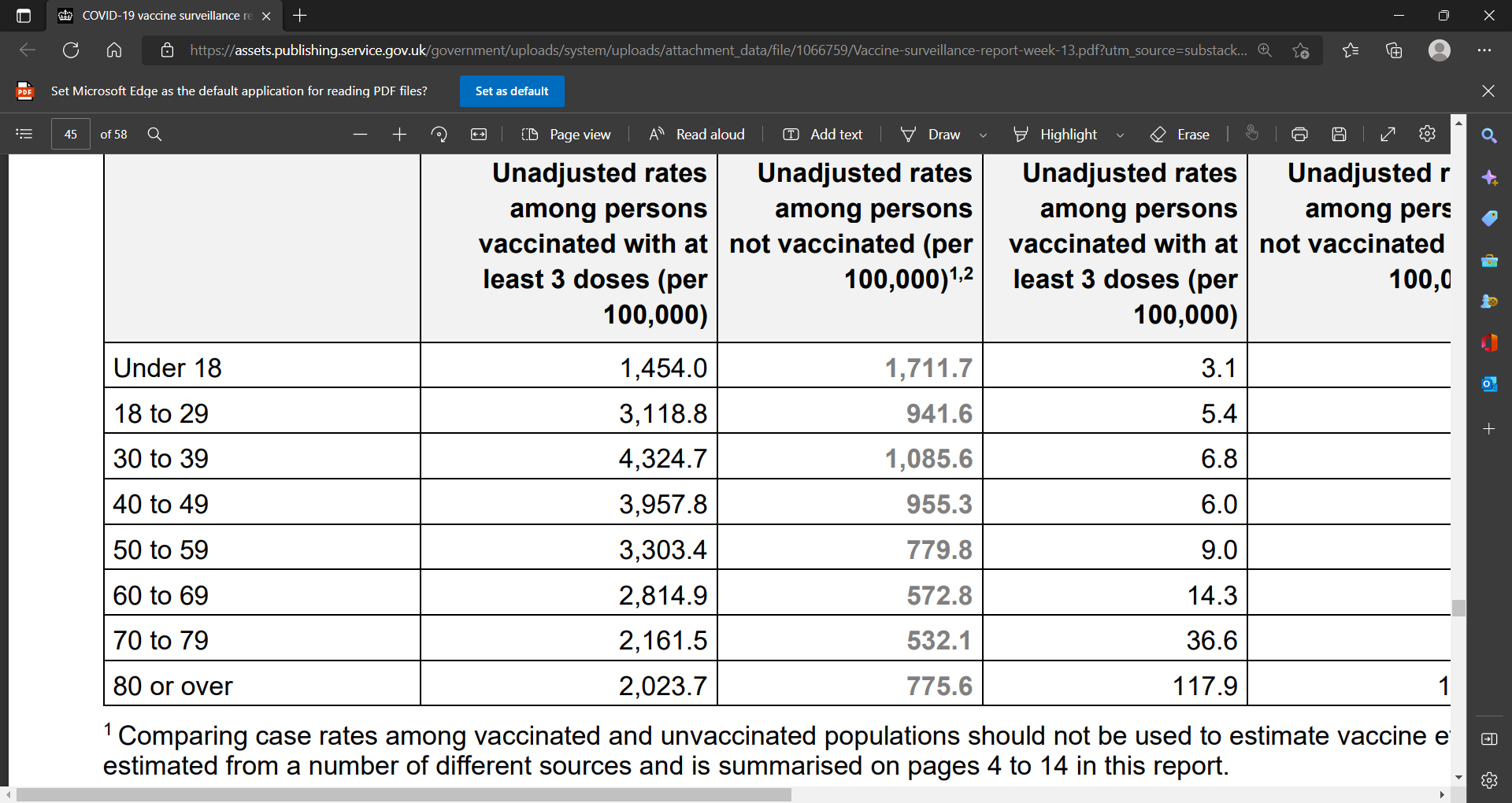This screenshot has height=803, width=1512.
Task: Open Collections panel
Action: pos(1394,50)
